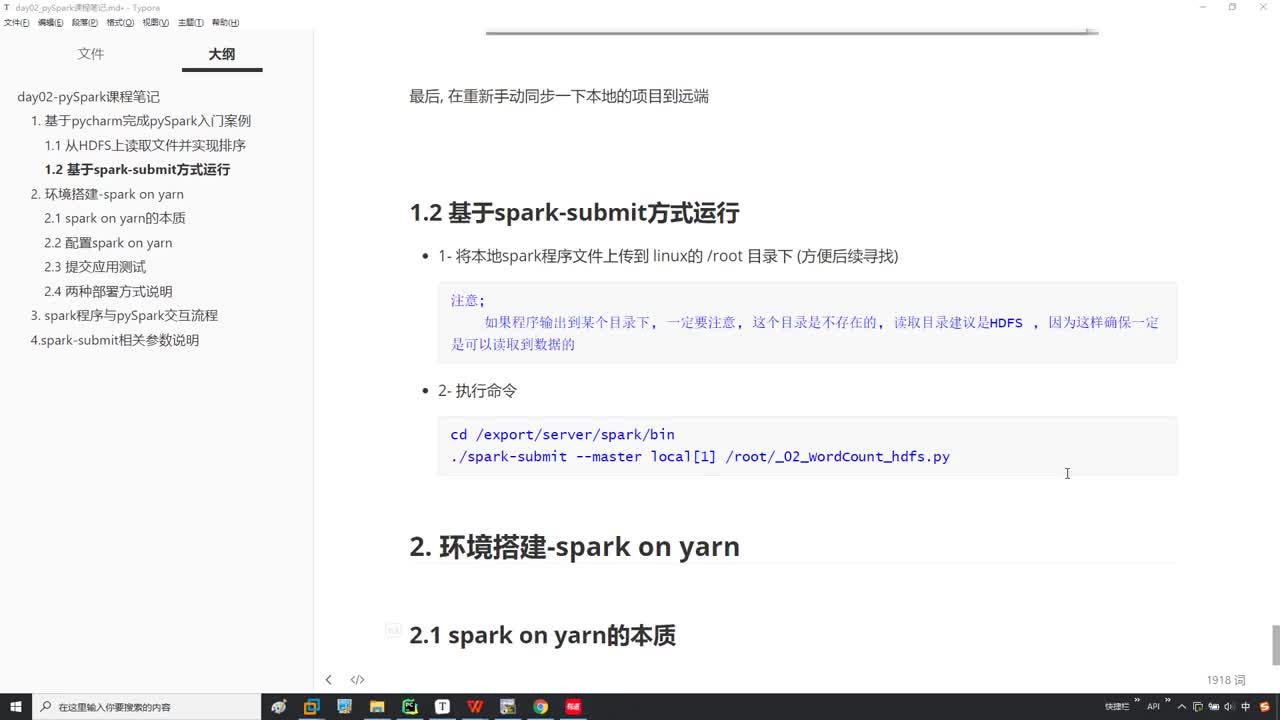This screenshot has height=720, width=1280.
Task: Switch sidebar to 大纲 tab
Action: click(x=222, y=54)
